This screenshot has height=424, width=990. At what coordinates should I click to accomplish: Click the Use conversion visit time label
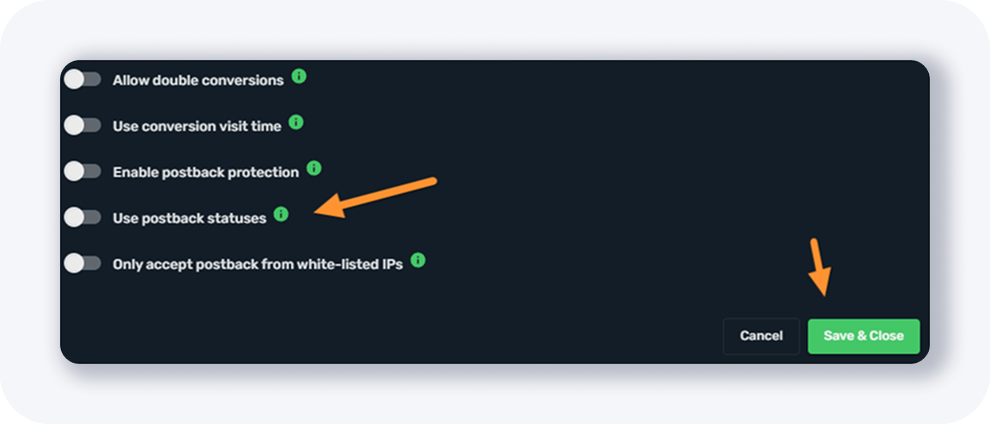click(x=196, y=126)
